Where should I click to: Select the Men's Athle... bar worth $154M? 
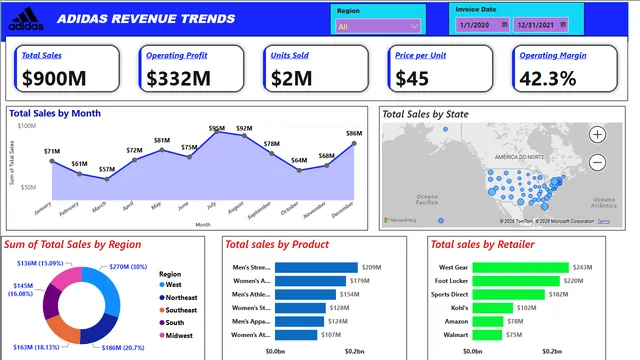click(x=305, y=294)
